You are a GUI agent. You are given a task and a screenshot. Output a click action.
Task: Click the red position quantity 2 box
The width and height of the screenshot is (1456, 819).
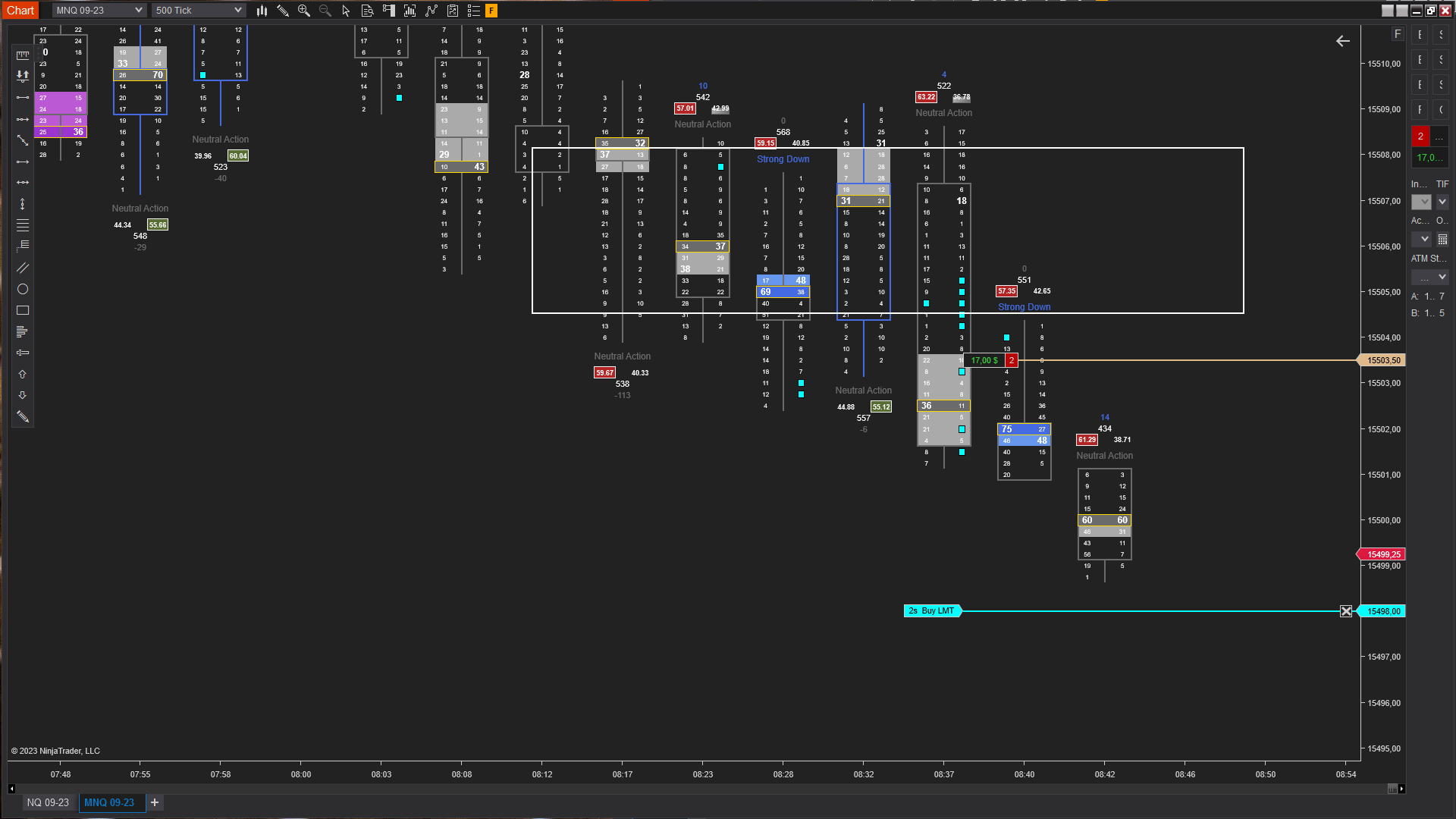pos(1012,360)
